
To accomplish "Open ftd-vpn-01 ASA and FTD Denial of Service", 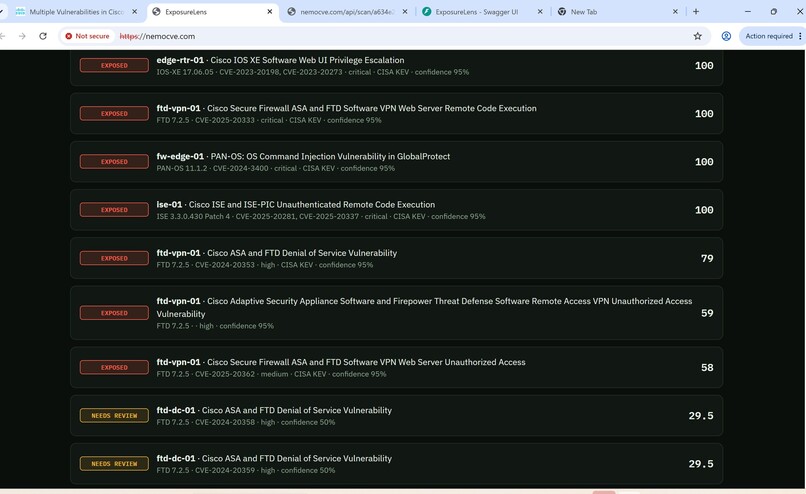I will point(396,258).
